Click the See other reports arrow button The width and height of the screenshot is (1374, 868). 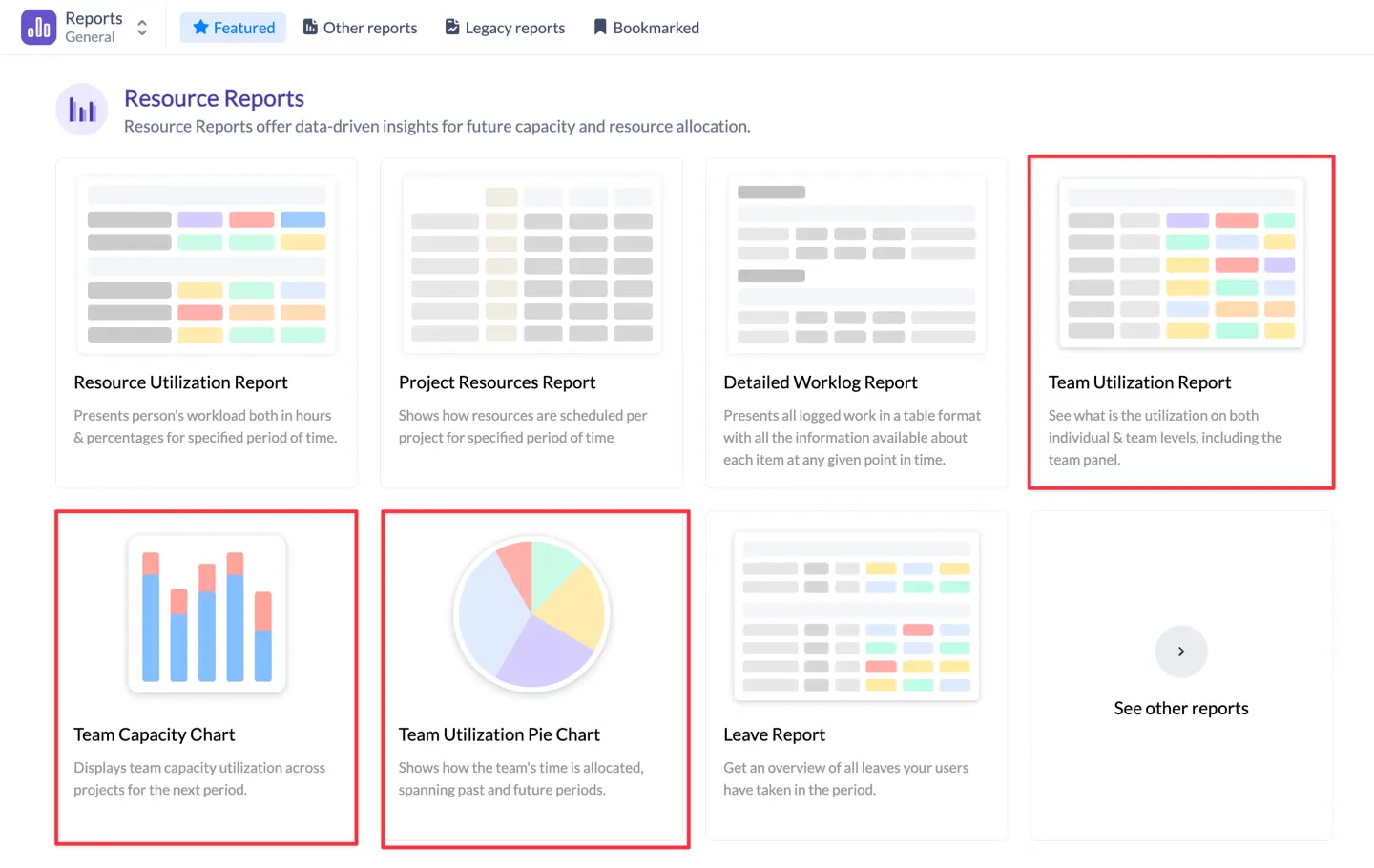pos(1180,651)
